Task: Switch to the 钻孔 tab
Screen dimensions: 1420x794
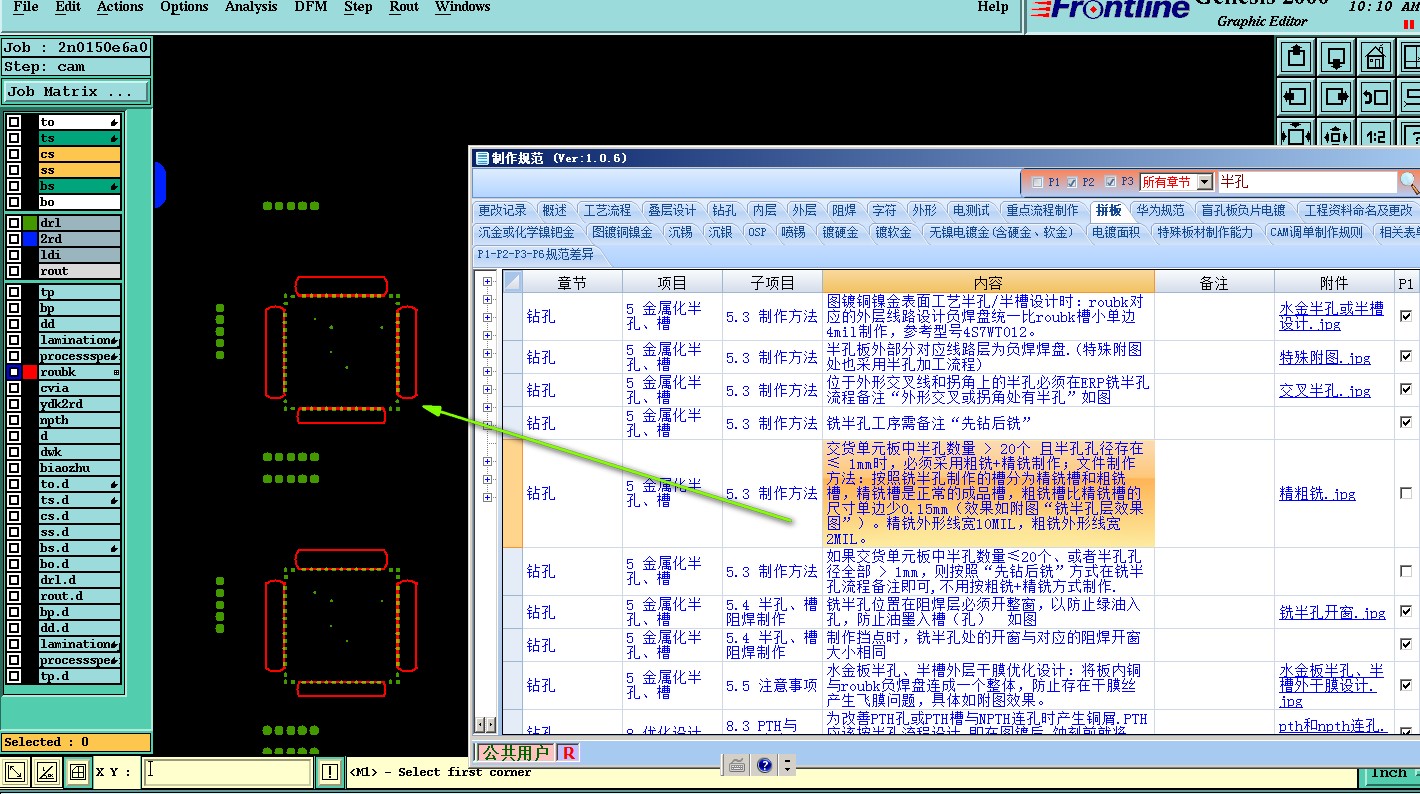Action: [x=724, y=210]
